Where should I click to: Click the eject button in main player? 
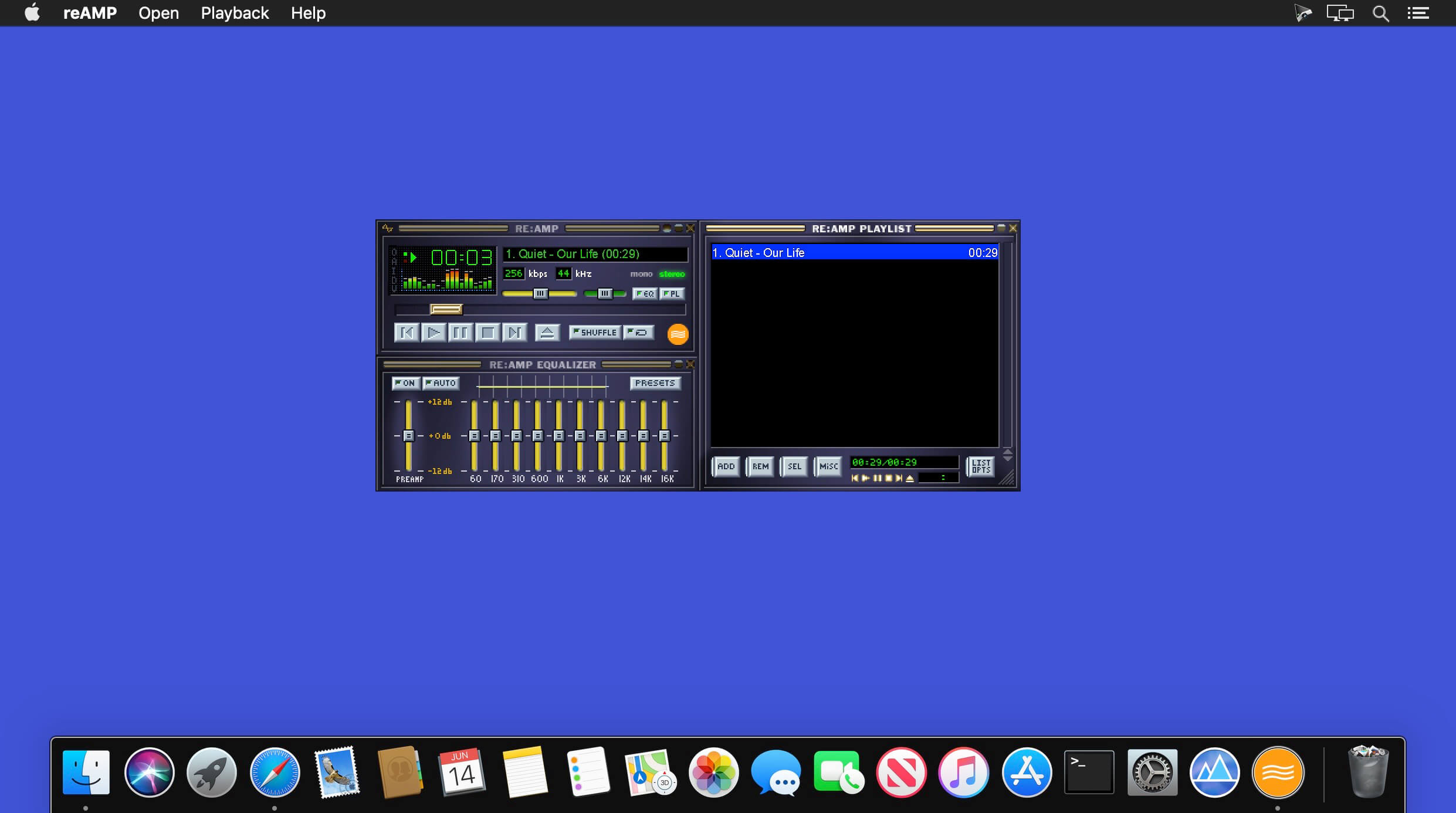point(547,333)
